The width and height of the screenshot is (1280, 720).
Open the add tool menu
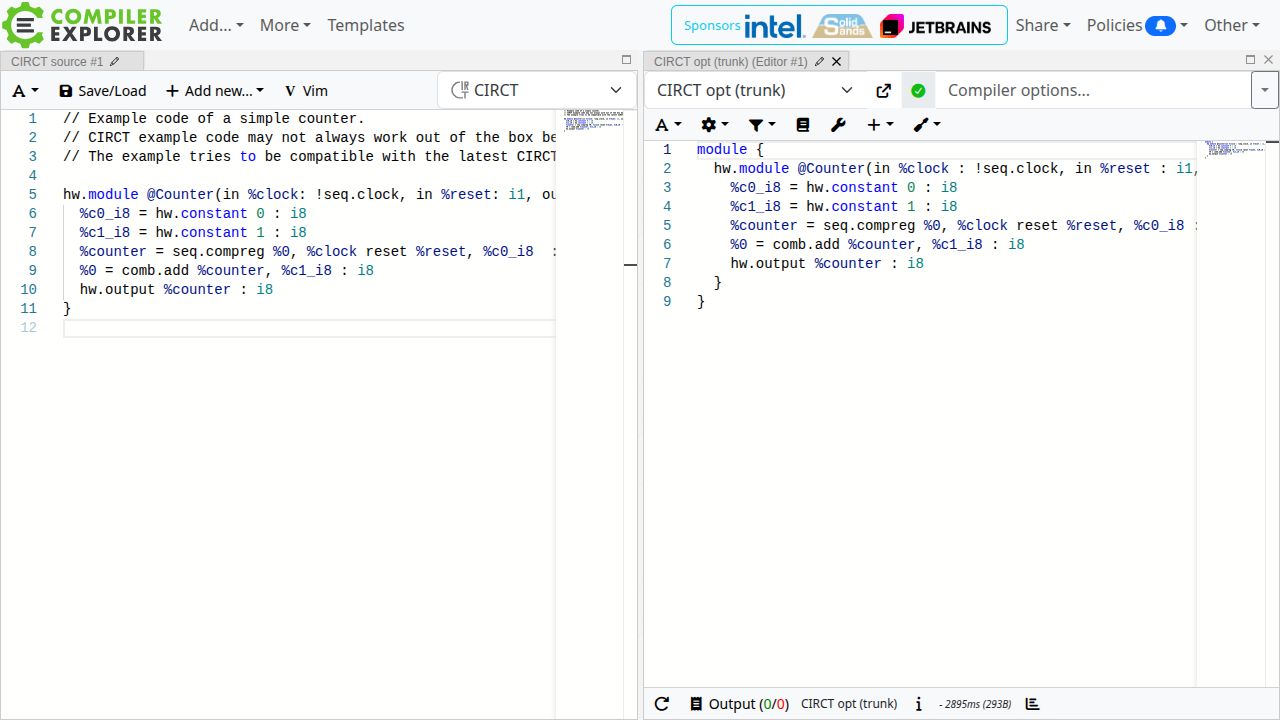pos(927,125)
